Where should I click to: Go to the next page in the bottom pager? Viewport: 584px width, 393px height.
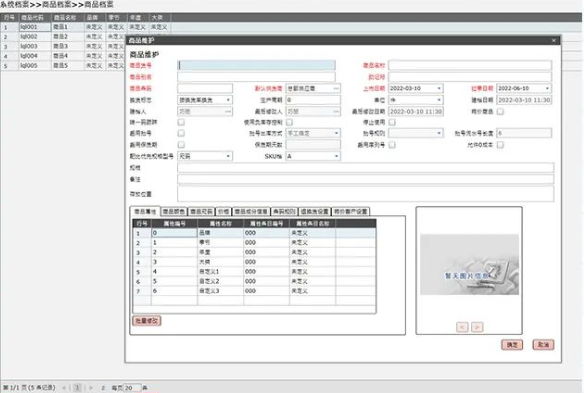pos(91,388)
